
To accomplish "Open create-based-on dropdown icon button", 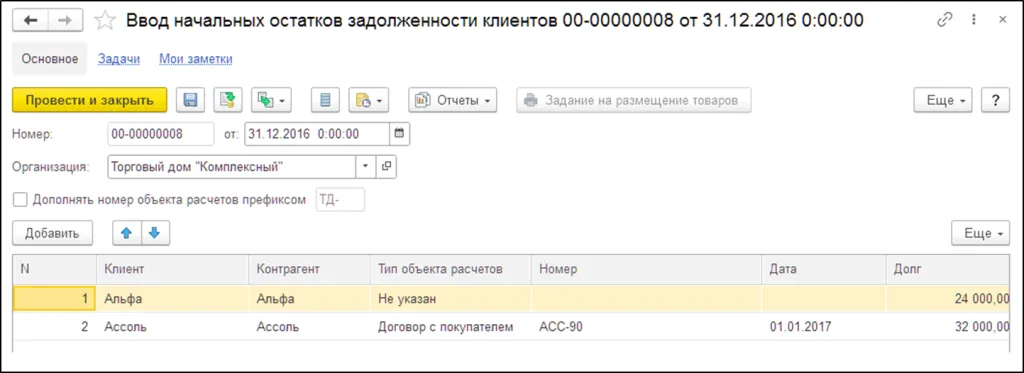I will 271,101.
